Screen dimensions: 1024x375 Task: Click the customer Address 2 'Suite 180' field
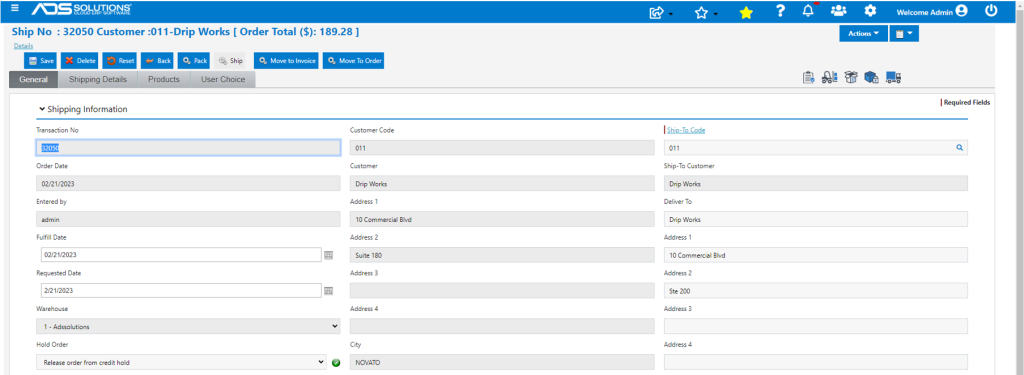(502, 255)
